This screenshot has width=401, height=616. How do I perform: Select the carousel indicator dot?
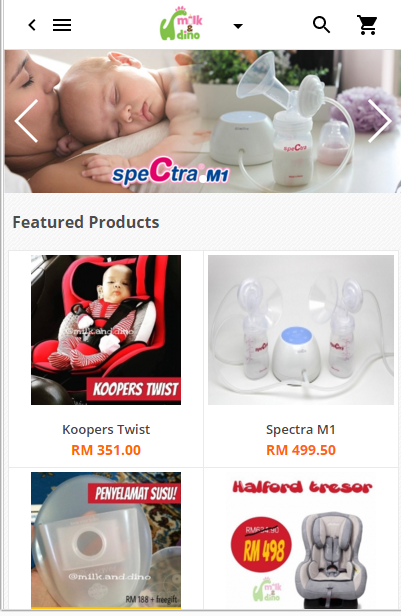(202, 180)
